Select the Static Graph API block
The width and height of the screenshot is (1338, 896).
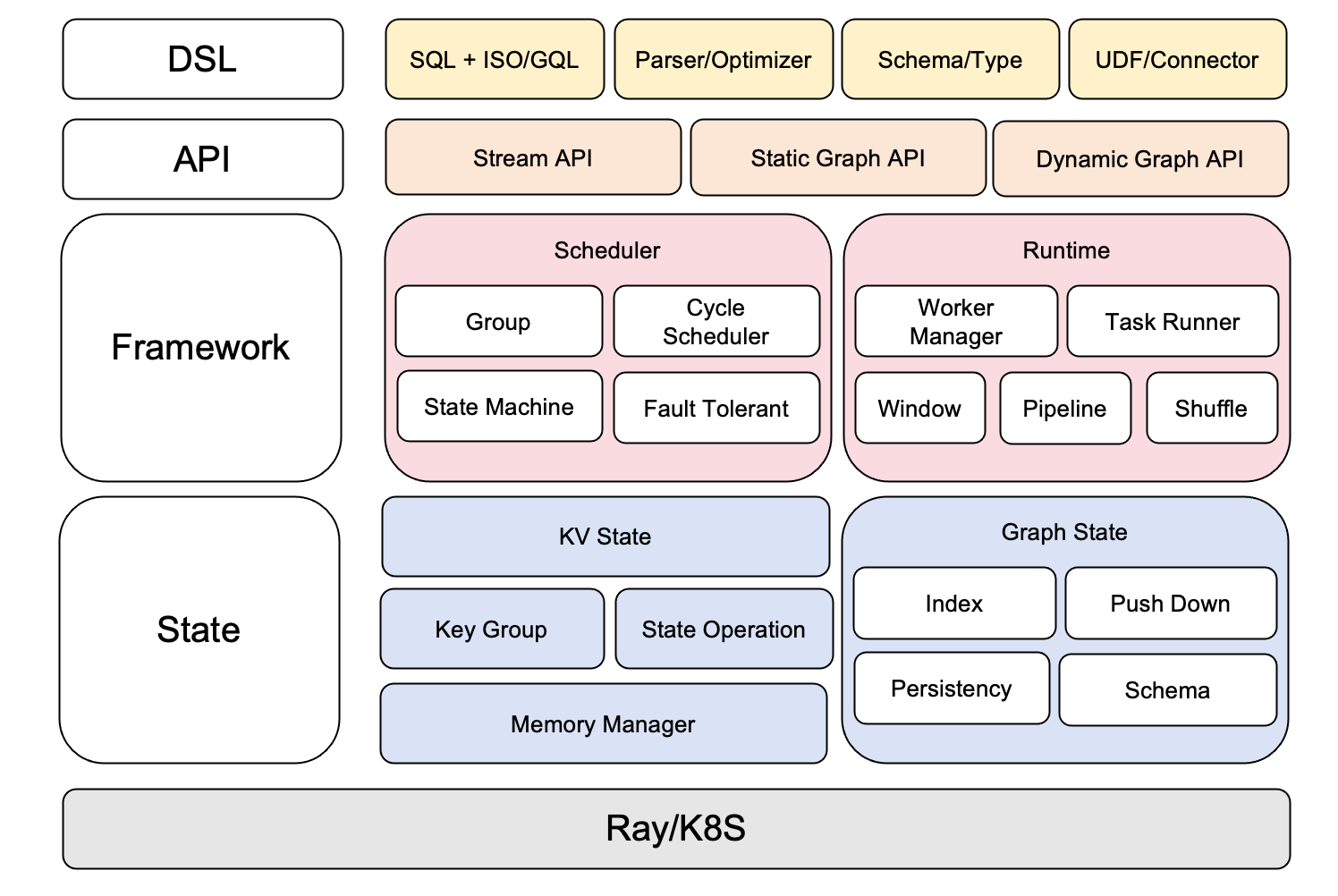pos(838,158)
